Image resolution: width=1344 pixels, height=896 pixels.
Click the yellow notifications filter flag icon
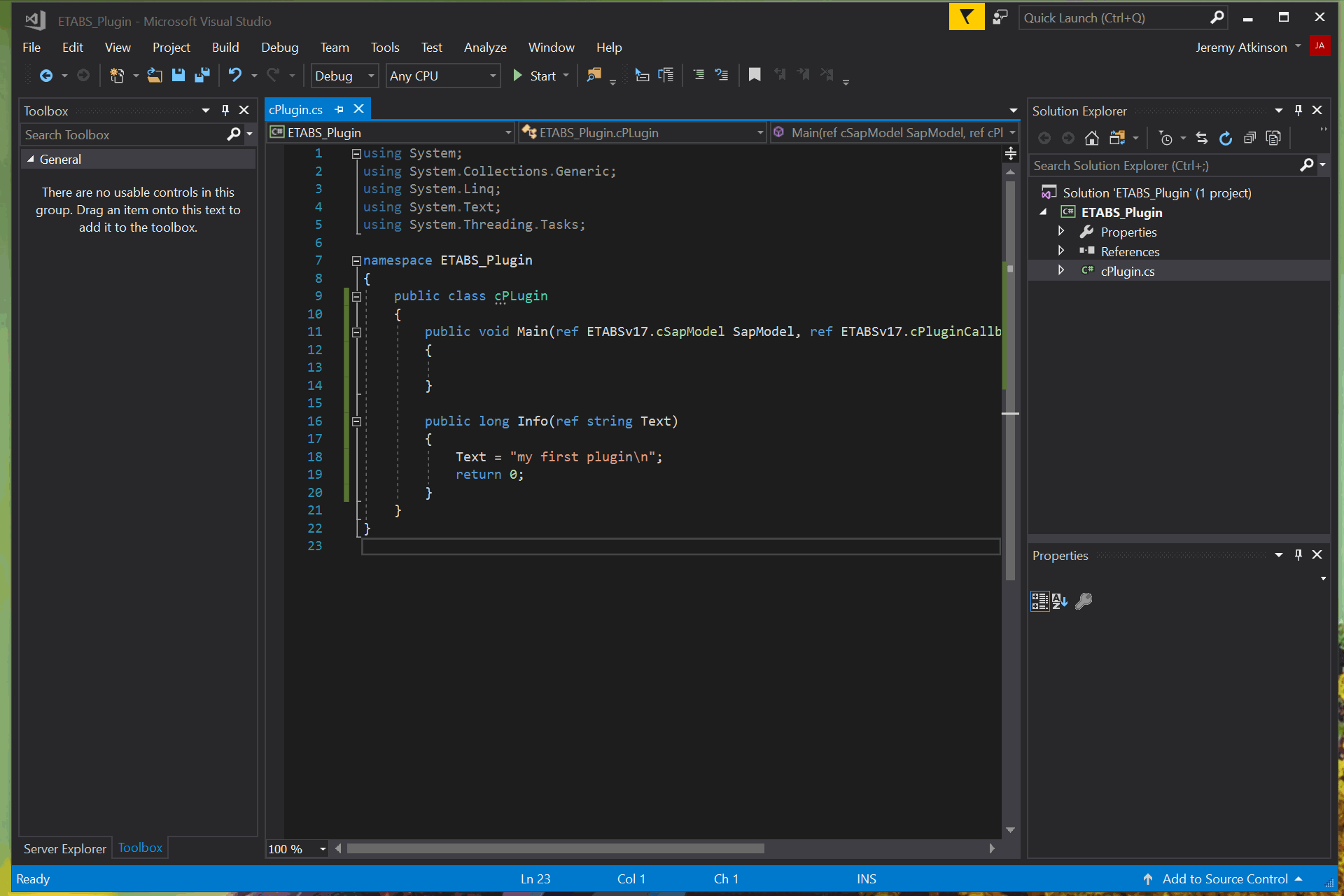point(966,17)
